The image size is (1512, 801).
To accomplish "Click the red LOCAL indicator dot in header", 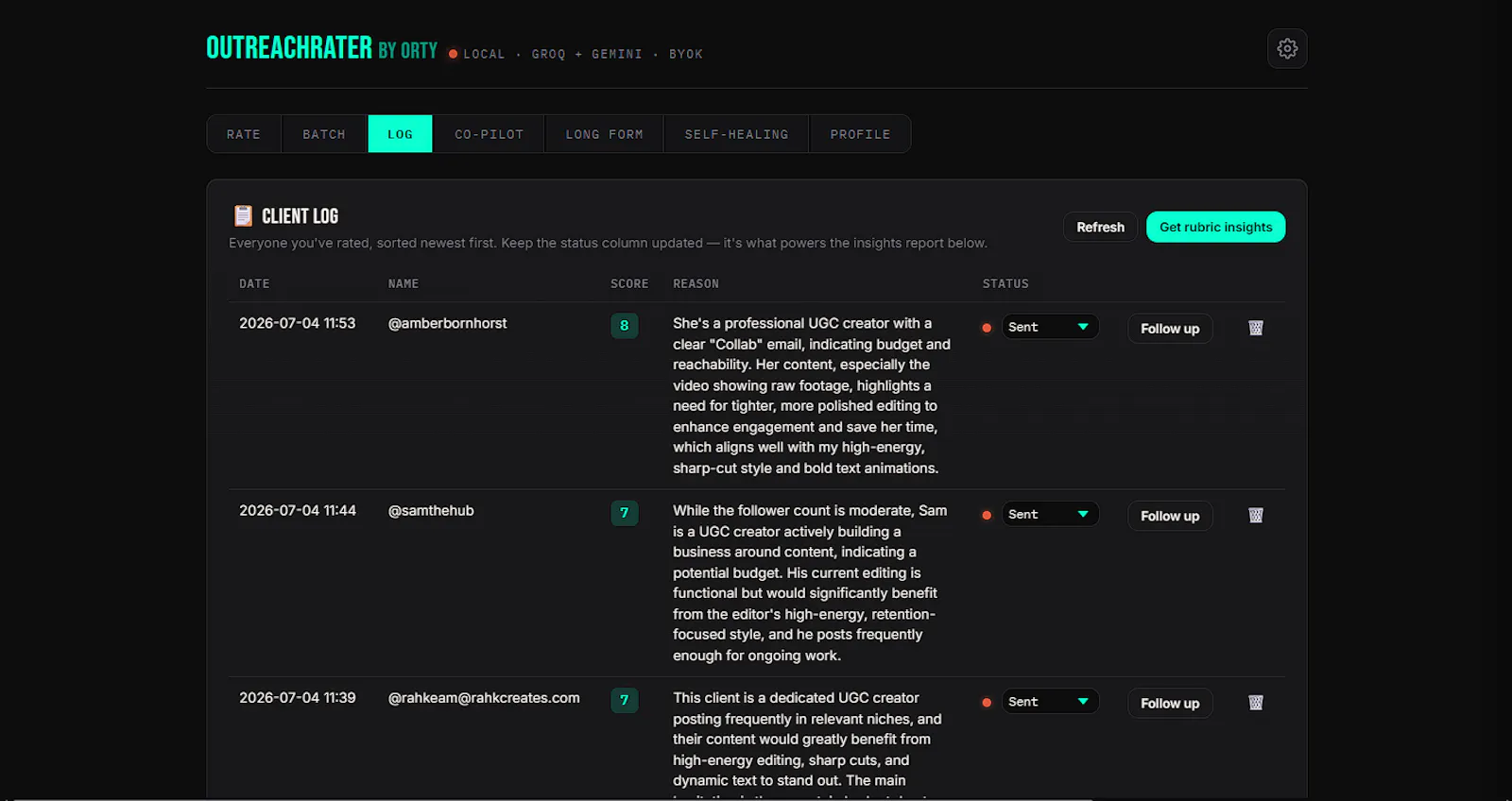I will [454, 54].
